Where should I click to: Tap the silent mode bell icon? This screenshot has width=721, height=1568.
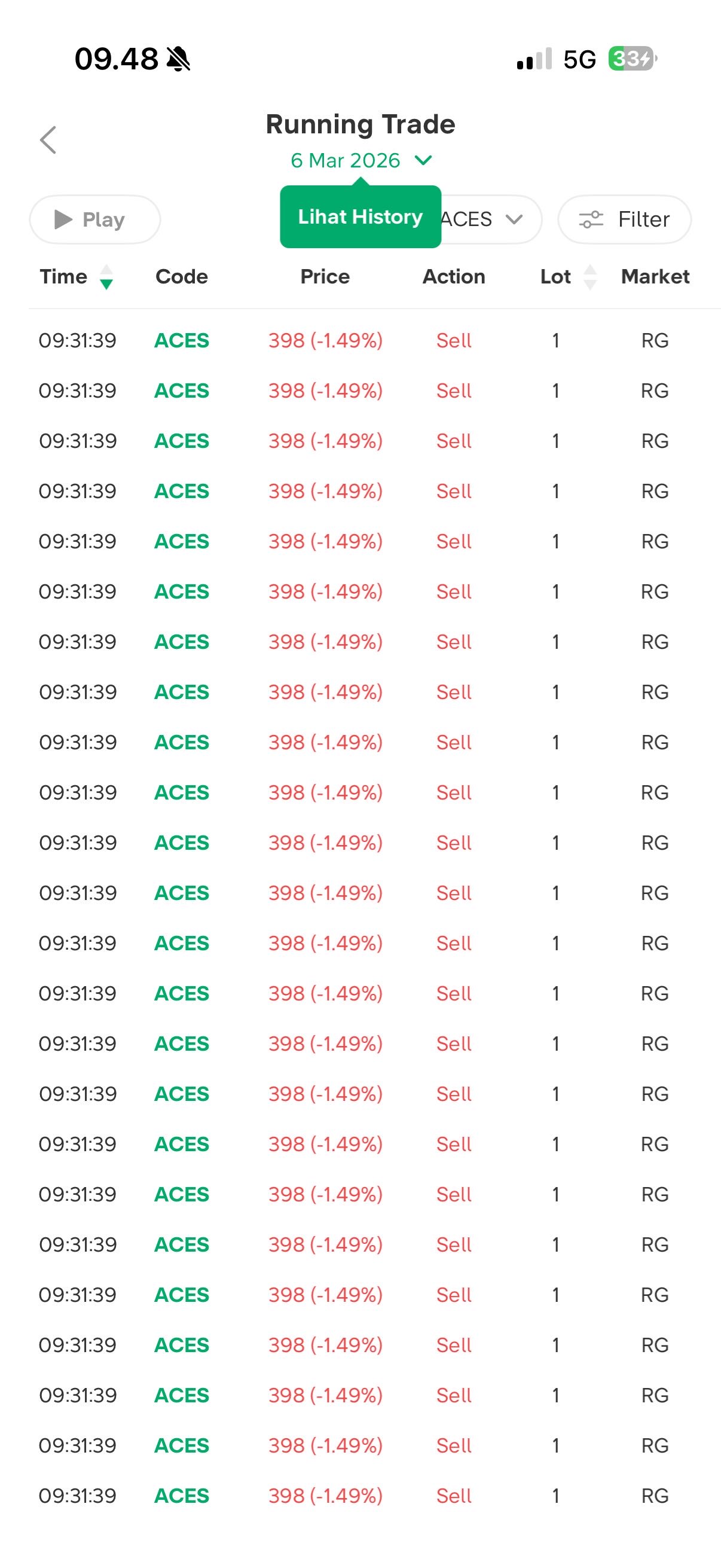178,60
